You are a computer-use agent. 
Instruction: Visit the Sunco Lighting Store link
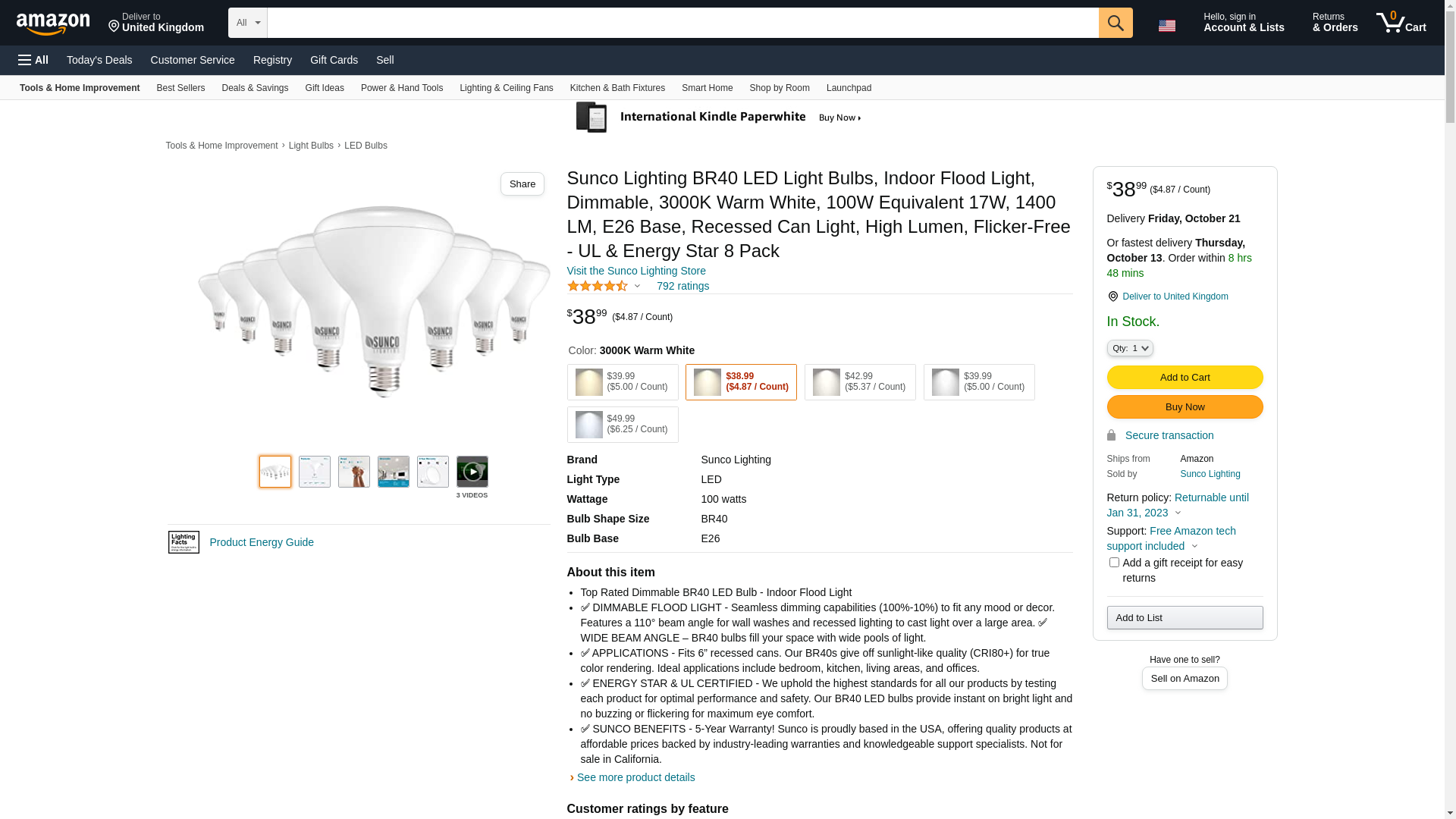(636, 271)
